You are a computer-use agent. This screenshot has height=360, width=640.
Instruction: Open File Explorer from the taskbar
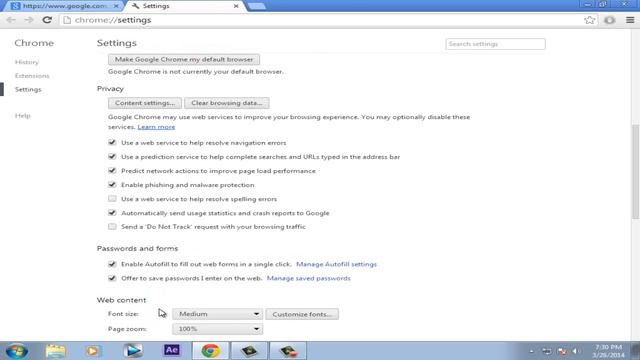click(x=55, y=351)
